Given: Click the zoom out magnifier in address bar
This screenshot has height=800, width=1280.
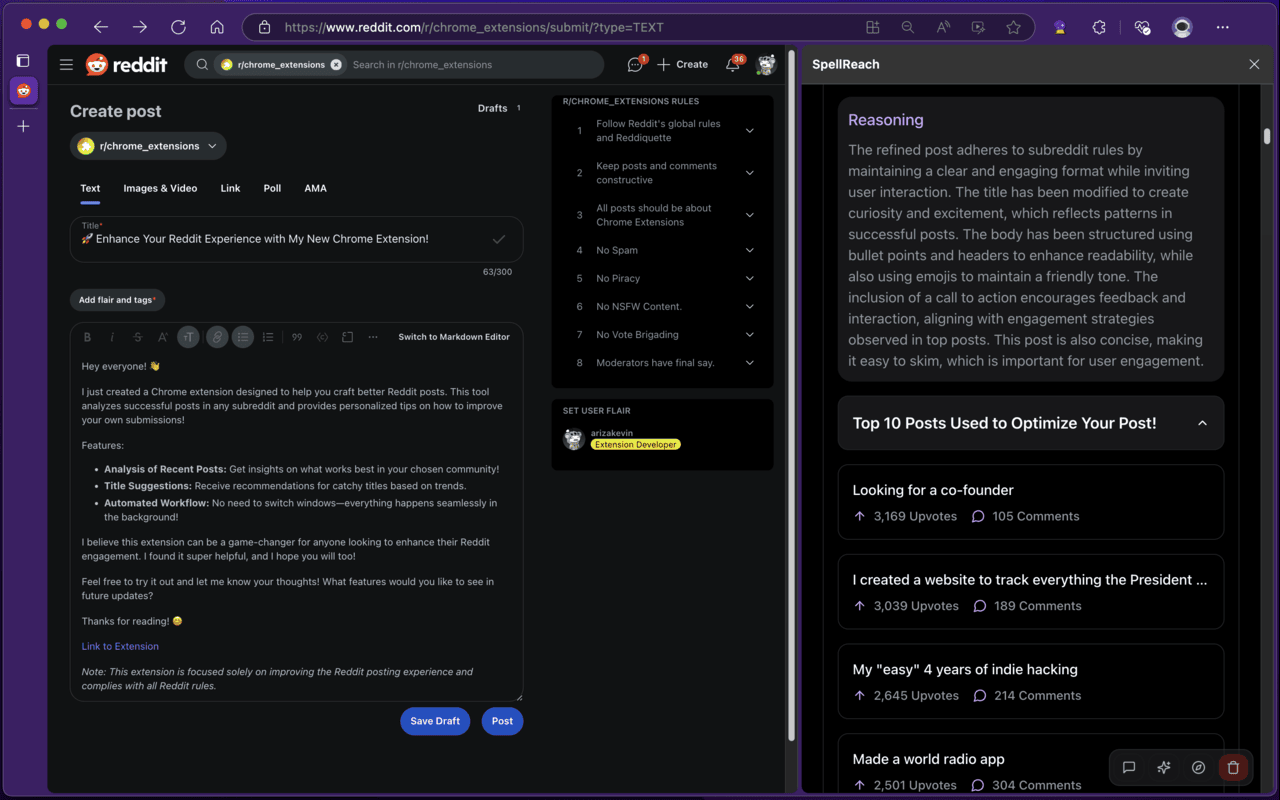Looking at the screenshot, I should [x=908, y=28].
